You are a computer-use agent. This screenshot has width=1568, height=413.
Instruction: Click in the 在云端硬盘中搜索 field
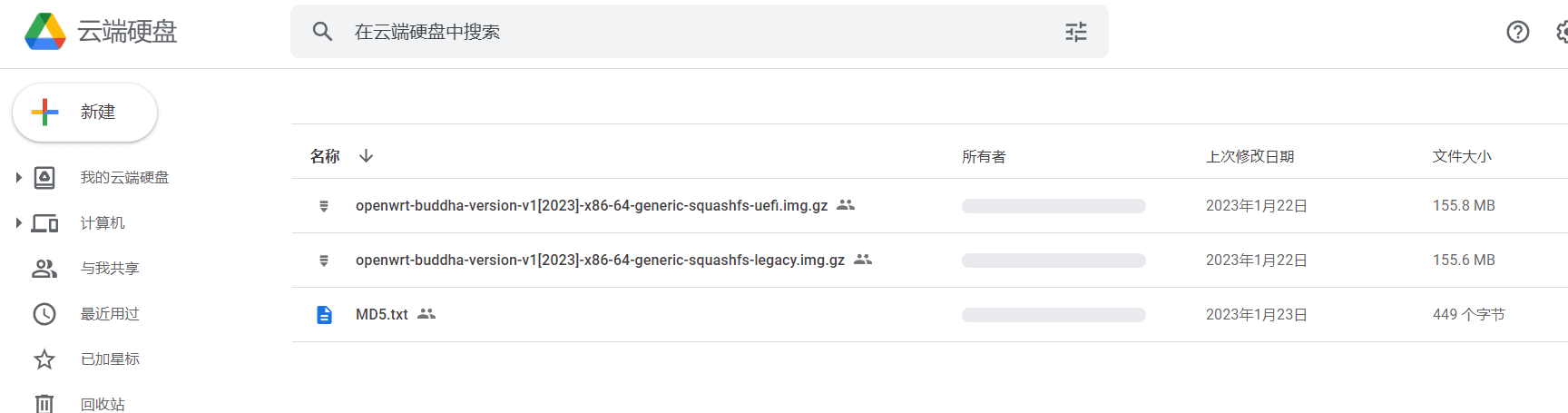click(690, 32)
